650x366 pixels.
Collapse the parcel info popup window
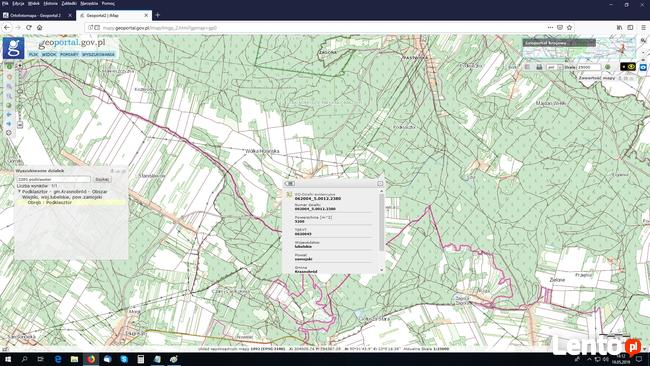coord(380,183)
